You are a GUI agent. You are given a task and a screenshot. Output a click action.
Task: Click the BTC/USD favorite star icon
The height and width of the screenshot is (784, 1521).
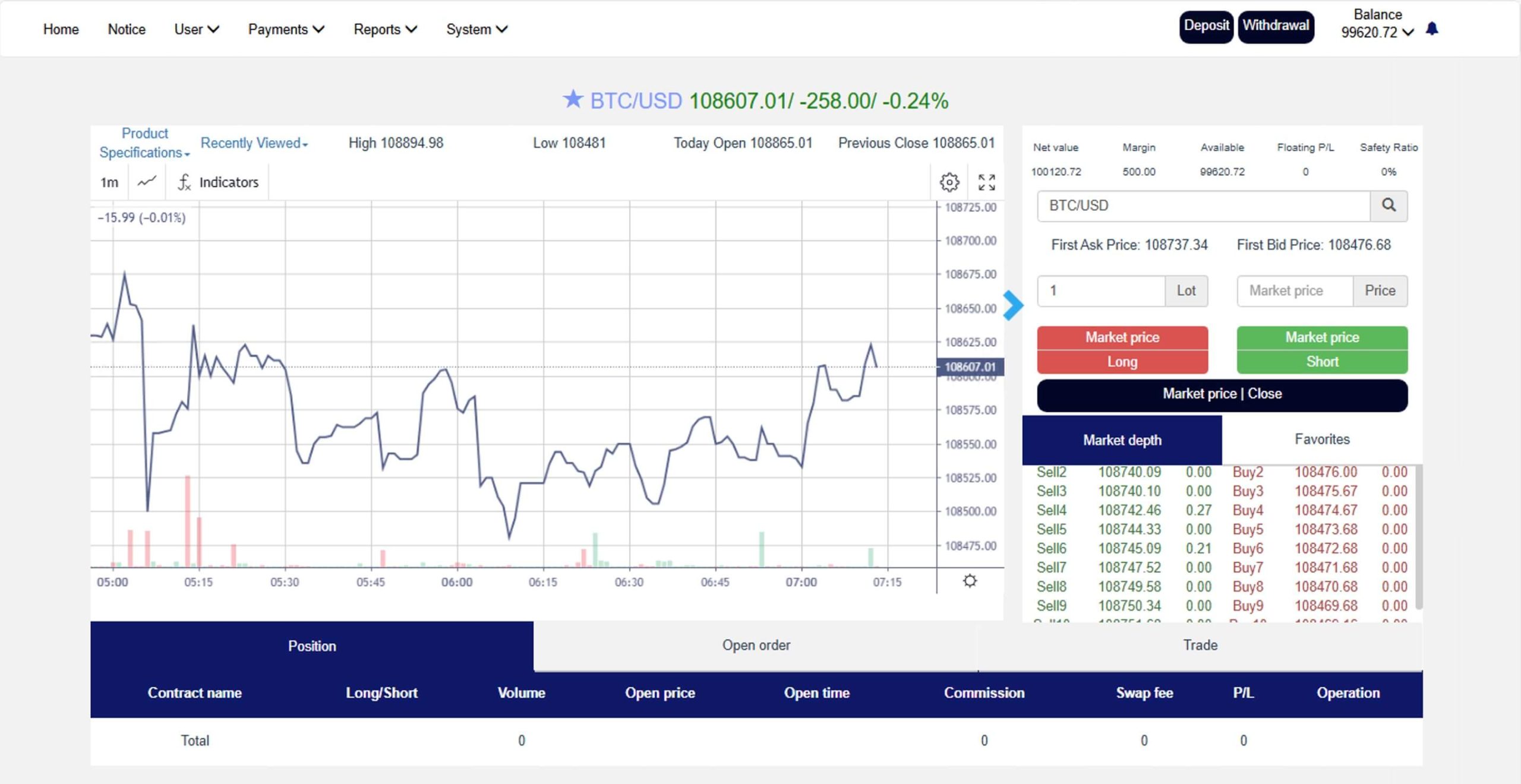point(573,99)
